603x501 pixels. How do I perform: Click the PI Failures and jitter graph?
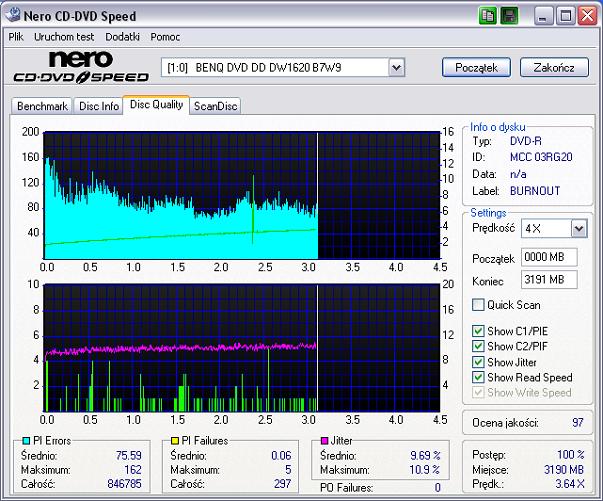242,348
